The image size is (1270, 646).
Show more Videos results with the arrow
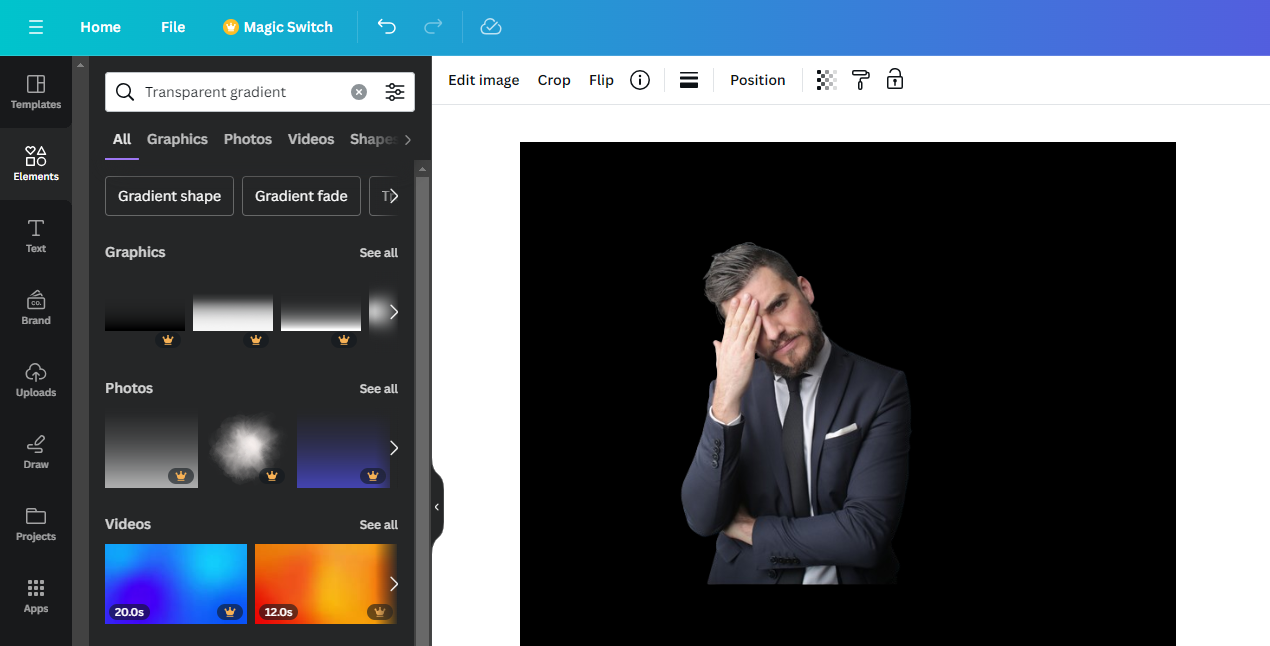(x=393, y=584)
